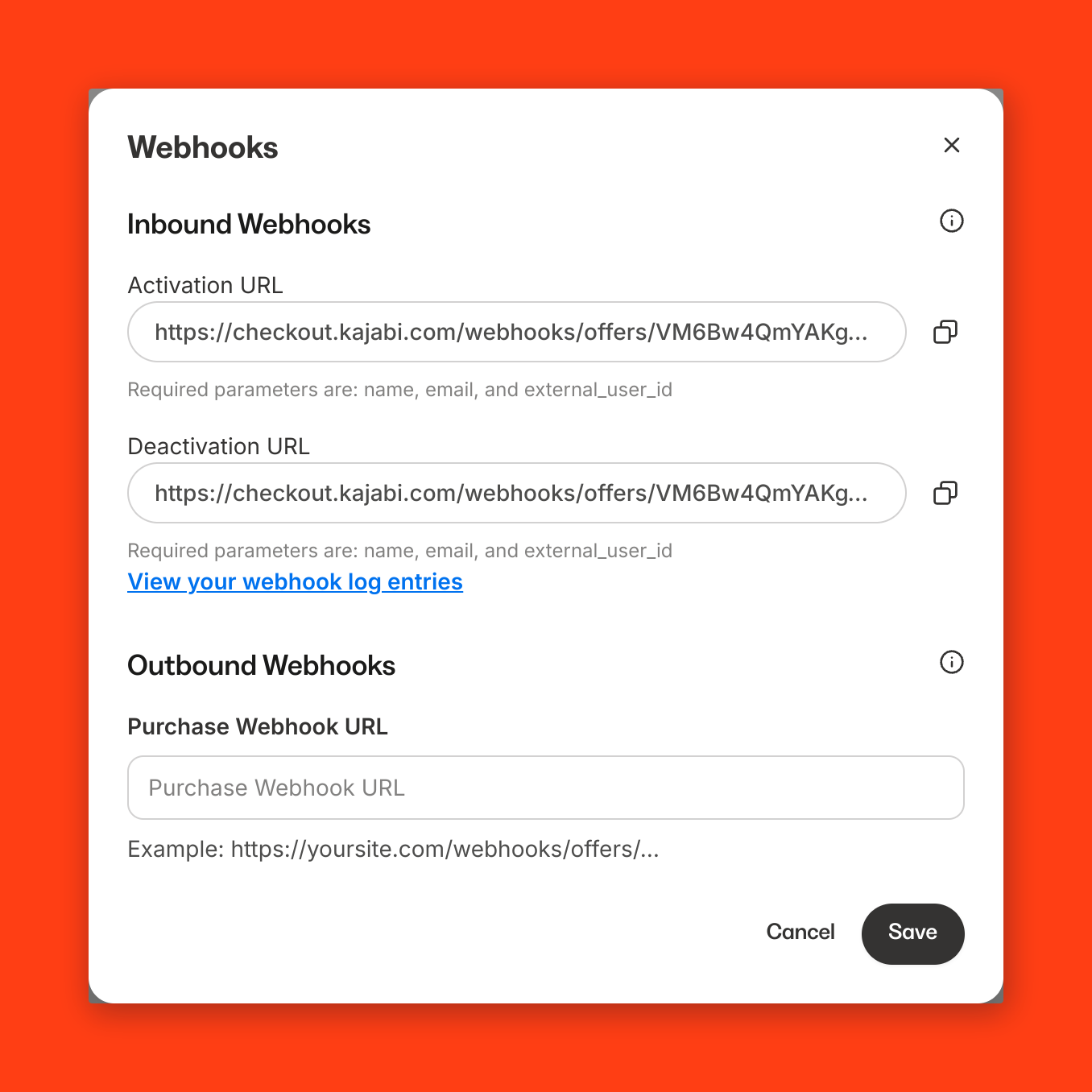Click the 'Deactivation URL' field label
The width and height of the screenshot is (1092, 1092).
(x=219, y=446)
